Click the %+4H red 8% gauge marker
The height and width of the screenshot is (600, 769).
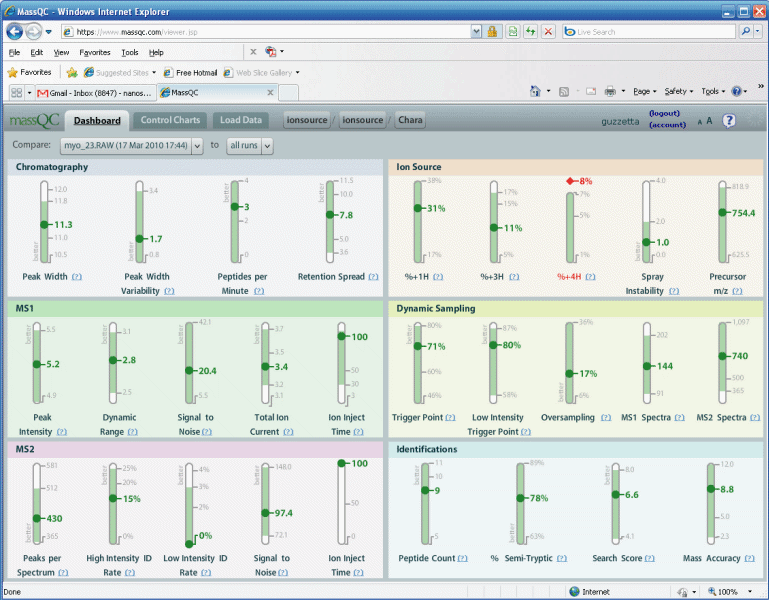(x=569, y=181)
